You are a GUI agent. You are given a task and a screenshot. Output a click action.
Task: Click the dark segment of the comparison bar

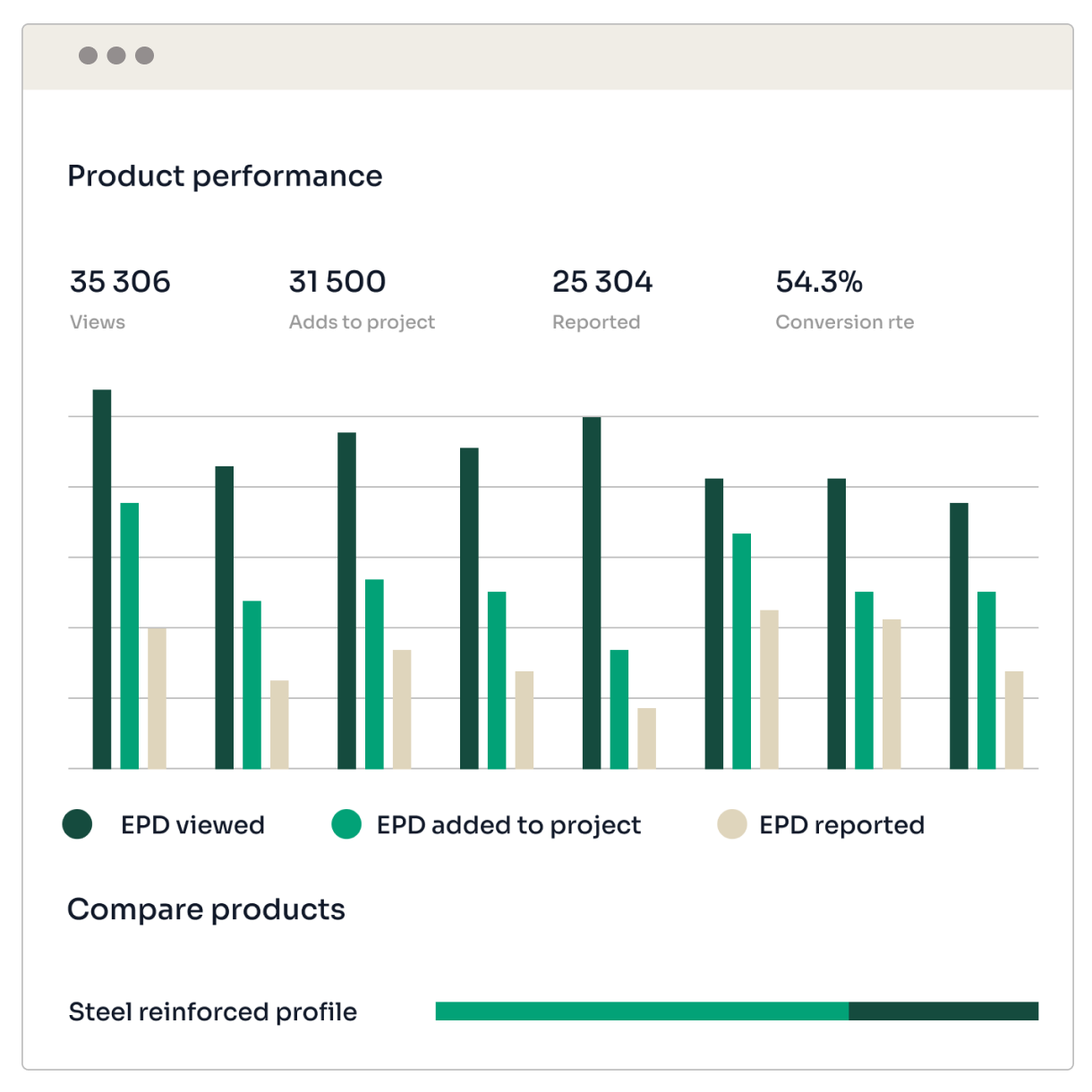click(x=943, y=1010)
